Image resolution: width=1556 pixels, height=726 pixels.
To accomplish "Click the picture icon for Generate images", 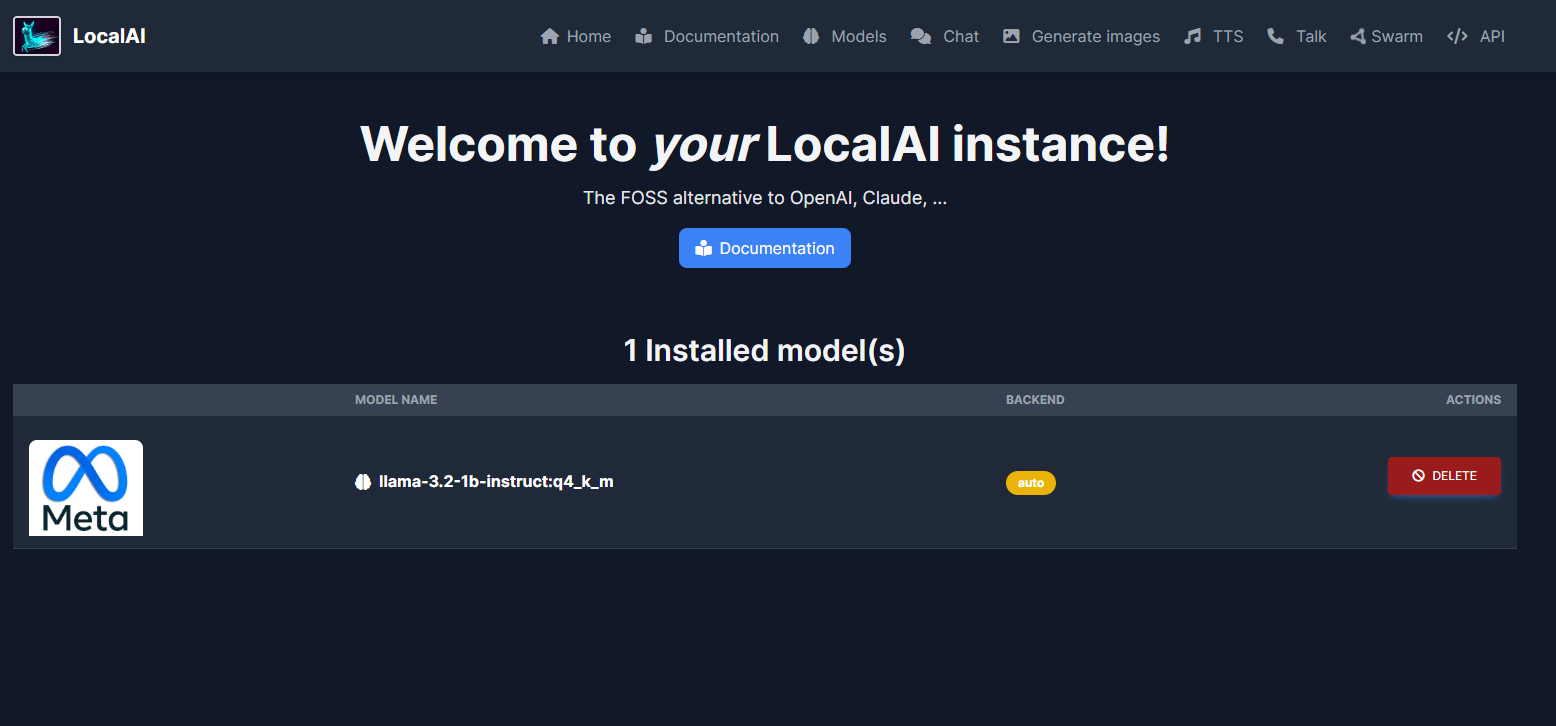I will pos(1011,36).
